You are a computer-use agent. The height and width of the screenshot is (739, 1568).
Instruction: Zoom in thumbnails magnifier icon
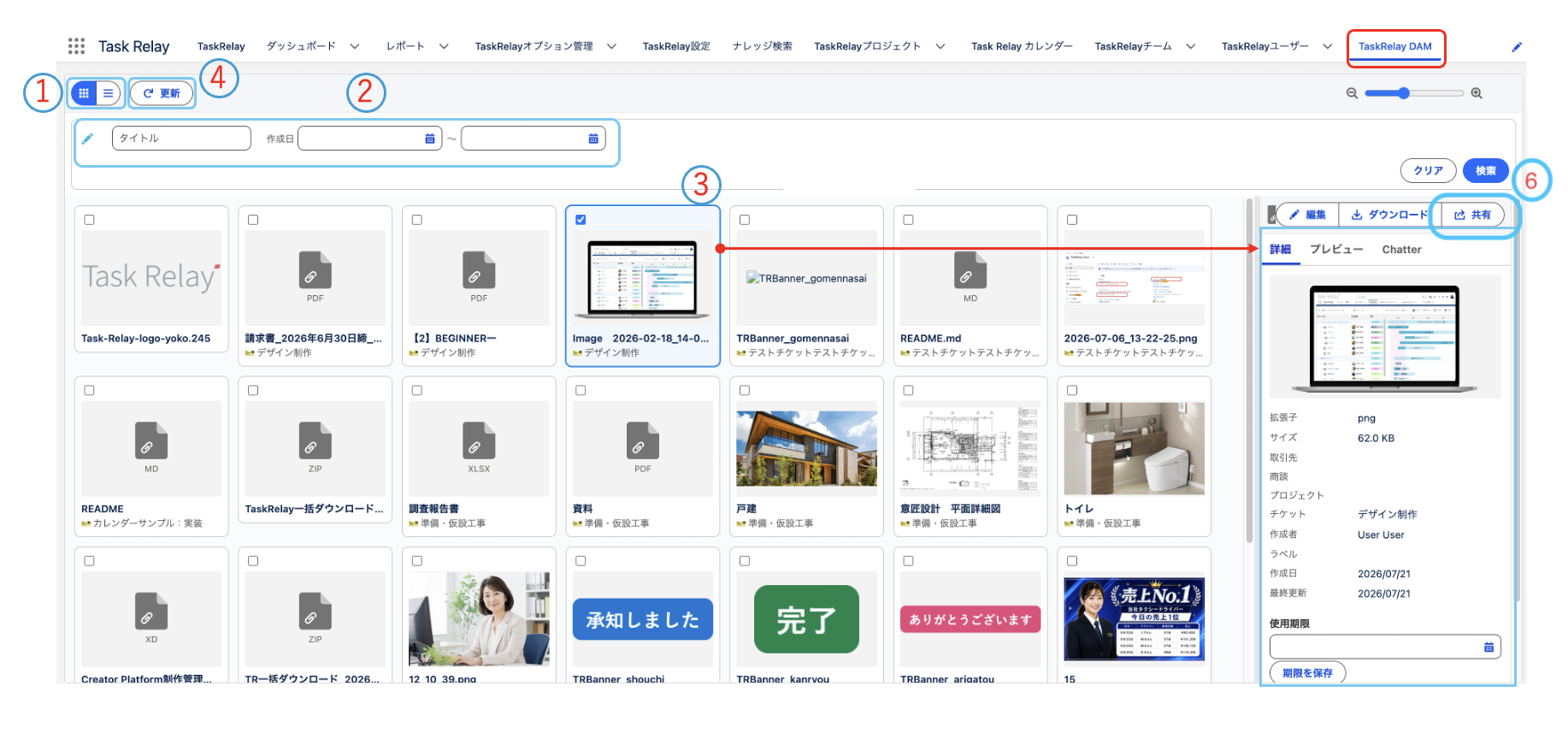(x=1477, y=93)
